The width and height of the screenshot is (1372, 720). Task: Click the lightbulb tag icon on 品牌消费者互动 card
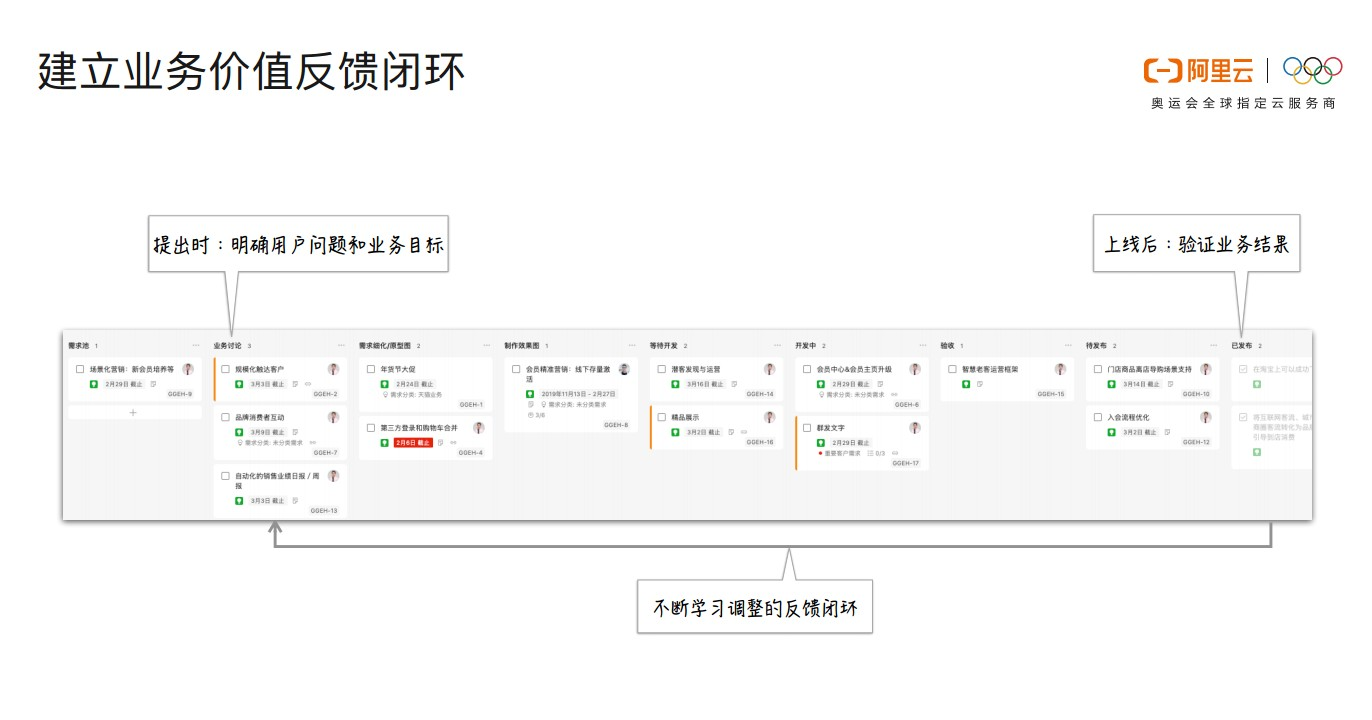click(x=240, y=442)
